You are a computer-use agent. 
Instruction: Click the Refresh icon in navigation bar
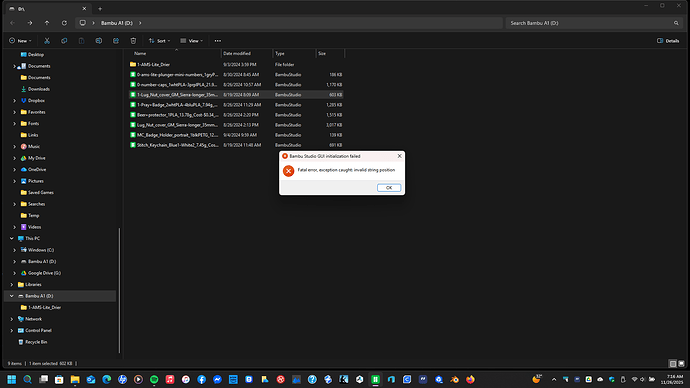64,23
